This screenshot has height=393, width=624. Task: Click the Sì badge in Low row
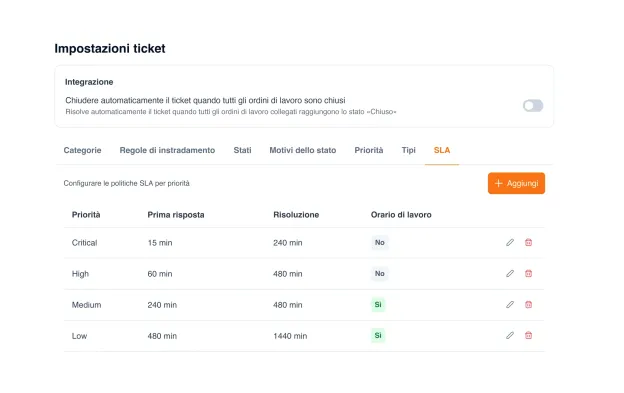point(378,335)
